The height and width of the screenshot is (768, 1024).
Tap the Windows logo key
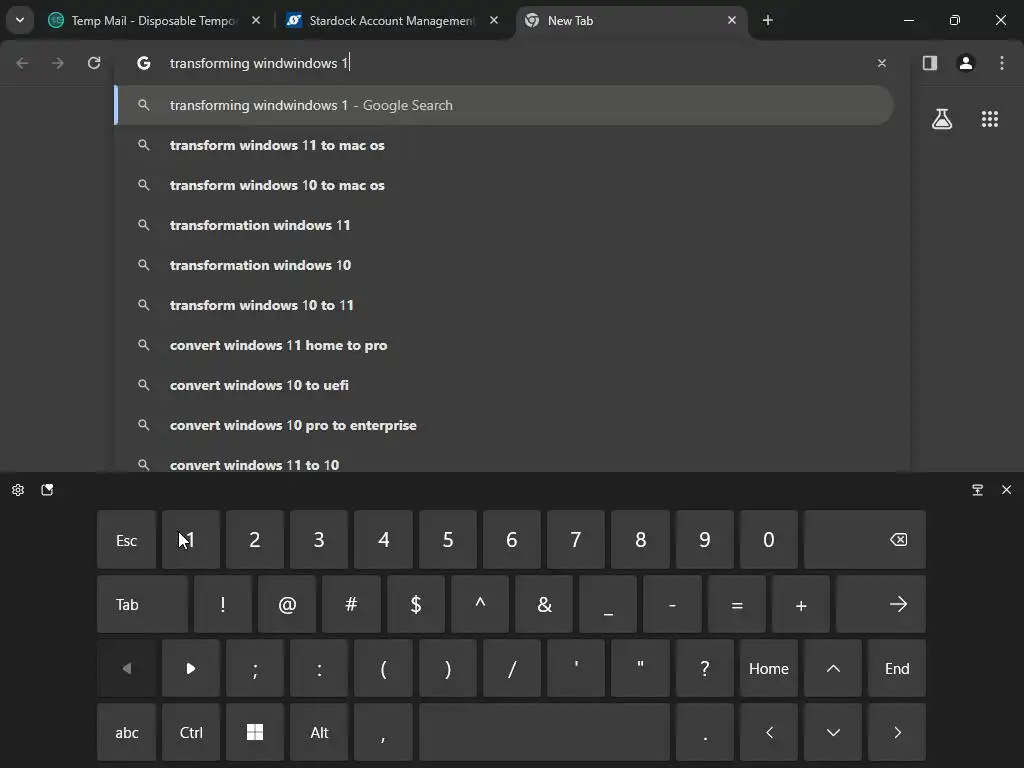click(x=255, y=732)
